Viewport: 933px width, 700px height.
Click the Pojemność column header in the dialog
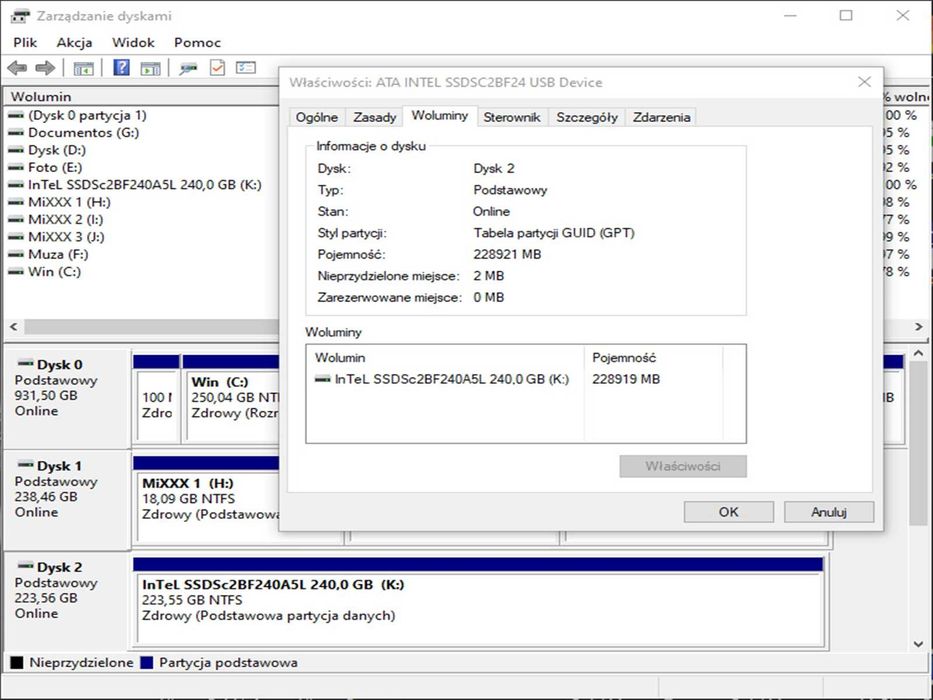pyautogui.click(x=653, y=358)
